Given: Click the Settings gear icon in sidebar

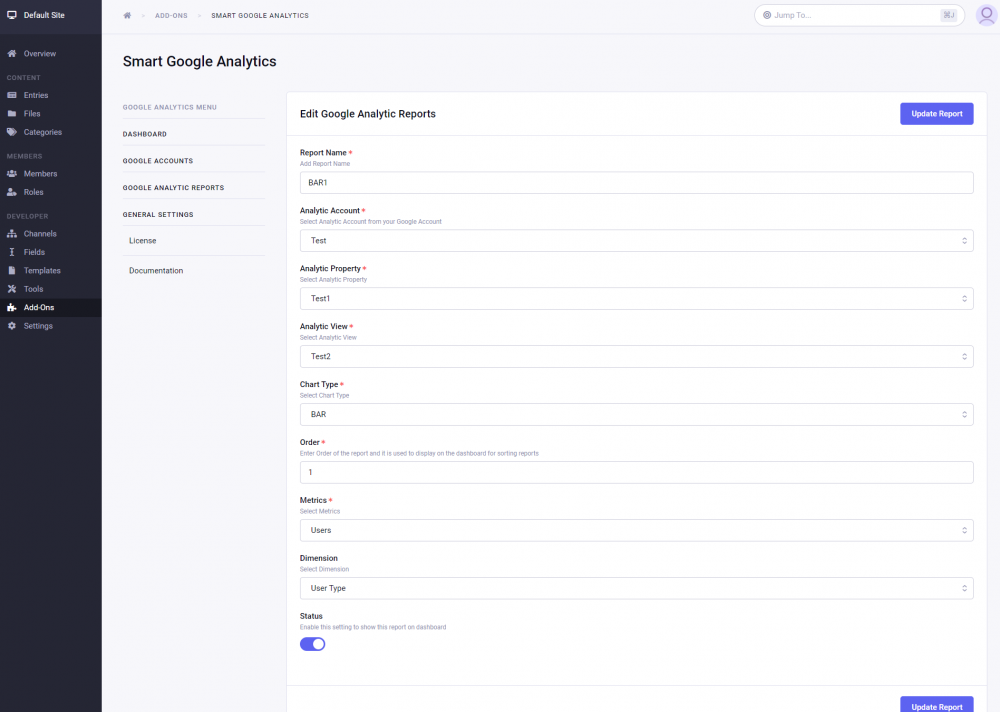Looking at the screenshot, I should pyautogui.click(x=12, y=326).
